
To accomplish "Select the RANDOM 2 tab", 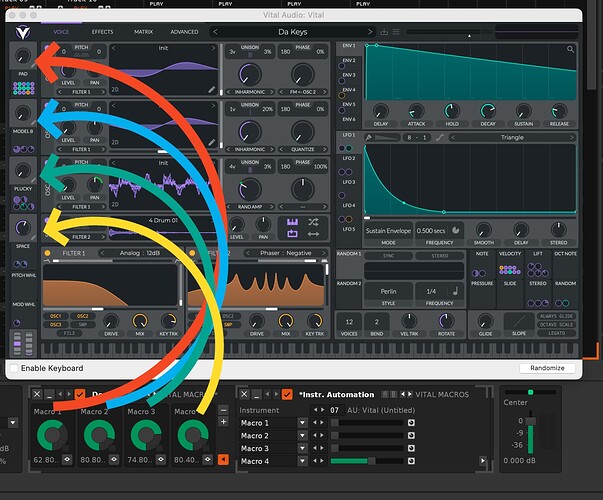I will coord(349,283).
